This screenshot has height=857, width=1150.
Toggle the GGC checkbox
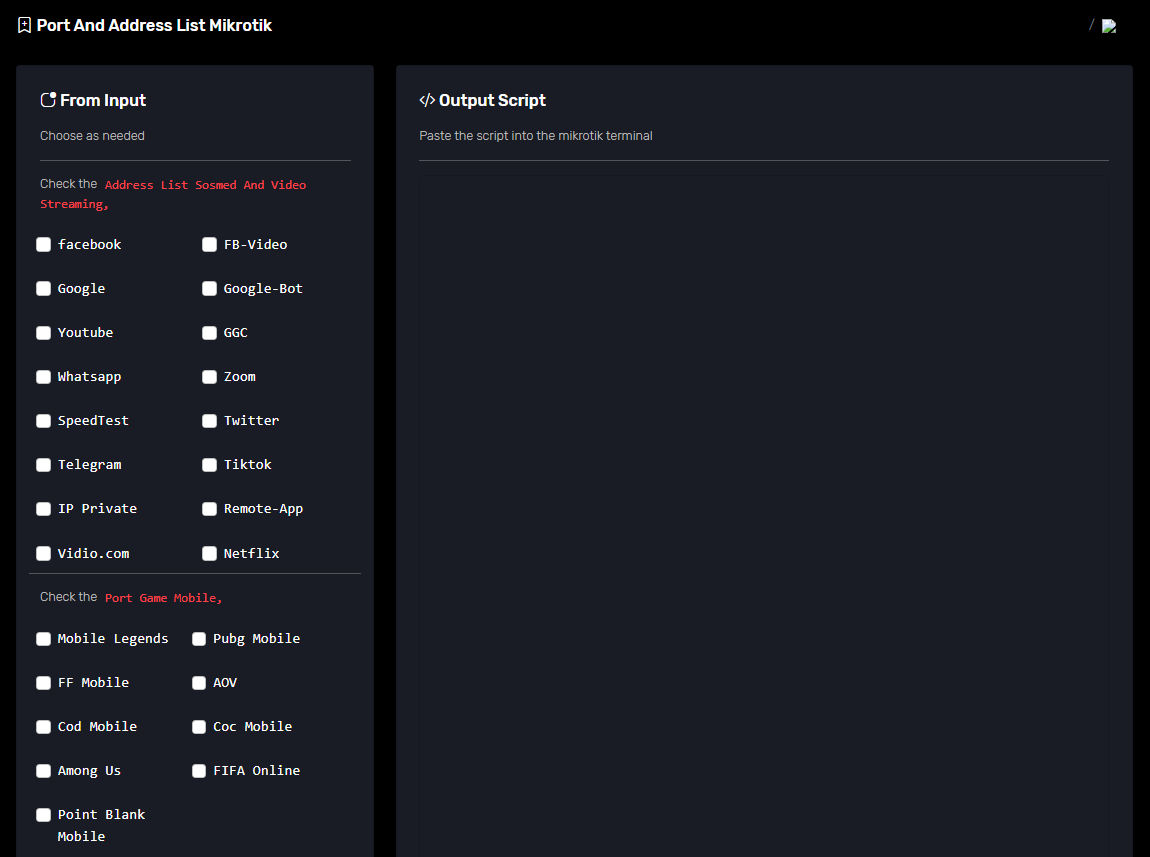point(209,332)
